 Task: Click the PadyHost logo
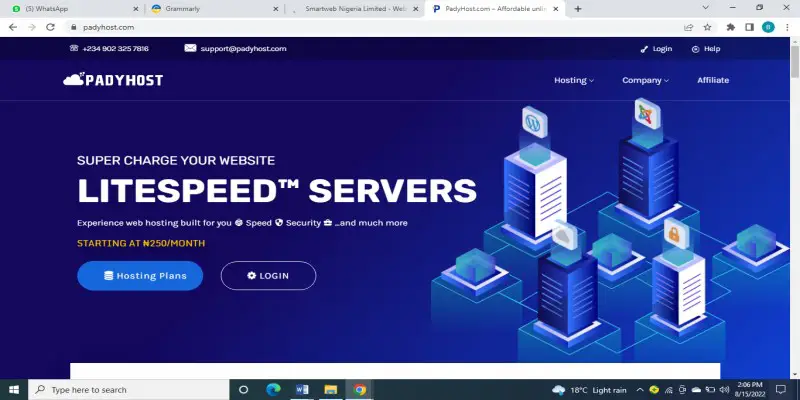click(113, 80)
